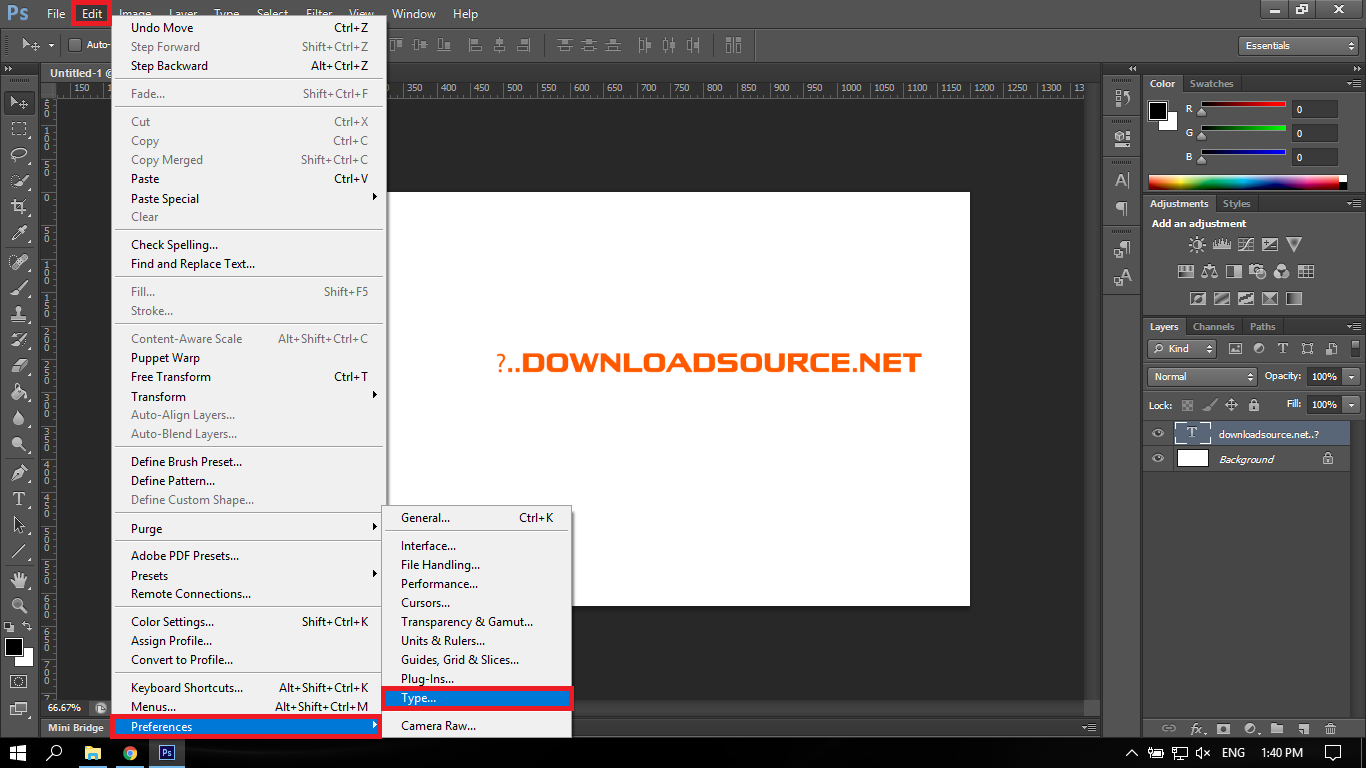Select the Path Selection tool
1366x768 pixels.
[x=19, y=524]
